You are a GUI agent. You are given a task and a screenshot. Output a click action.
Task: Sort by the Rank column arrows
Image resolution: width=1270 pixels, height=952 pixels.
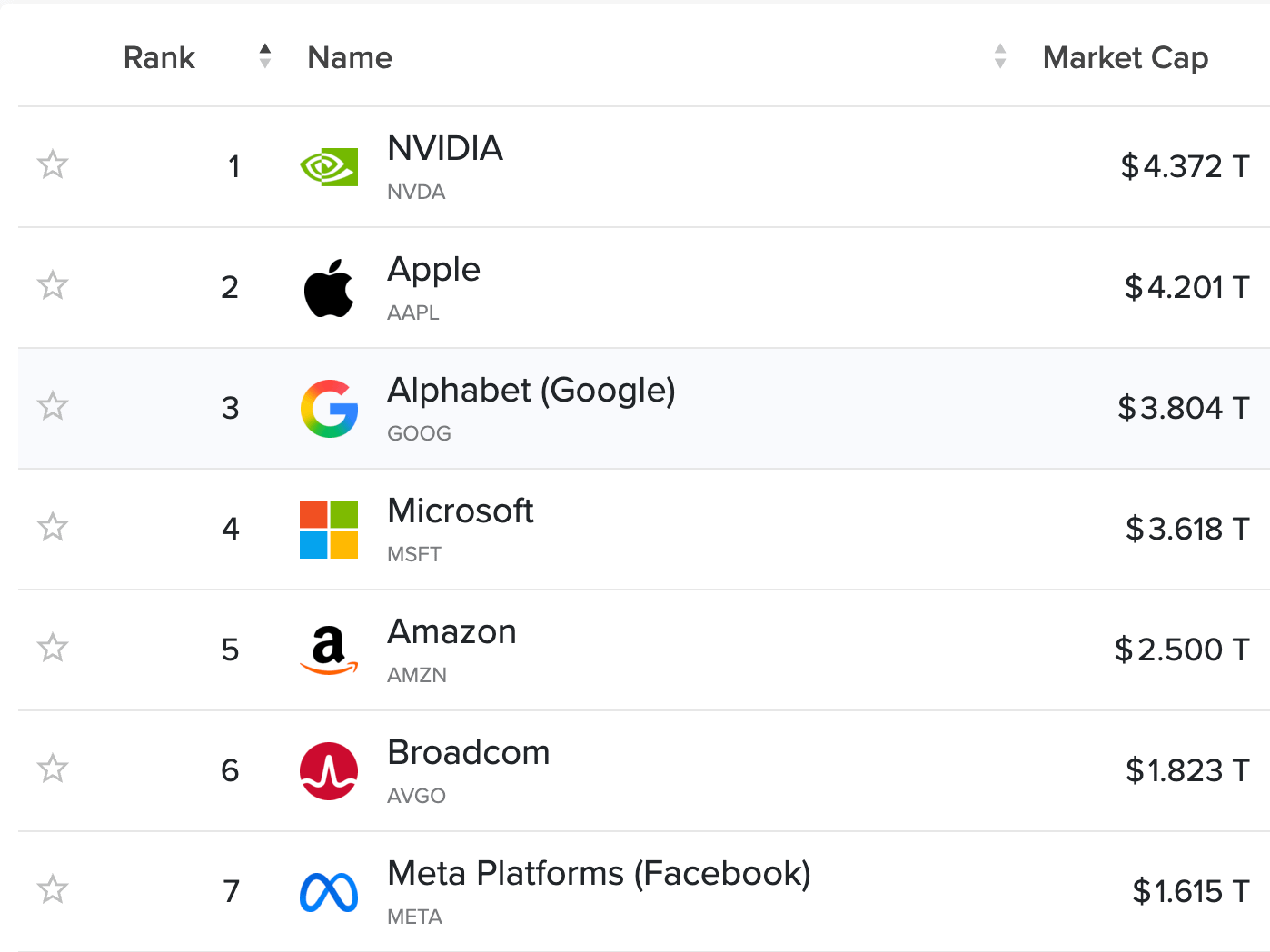tap(264, 56)
